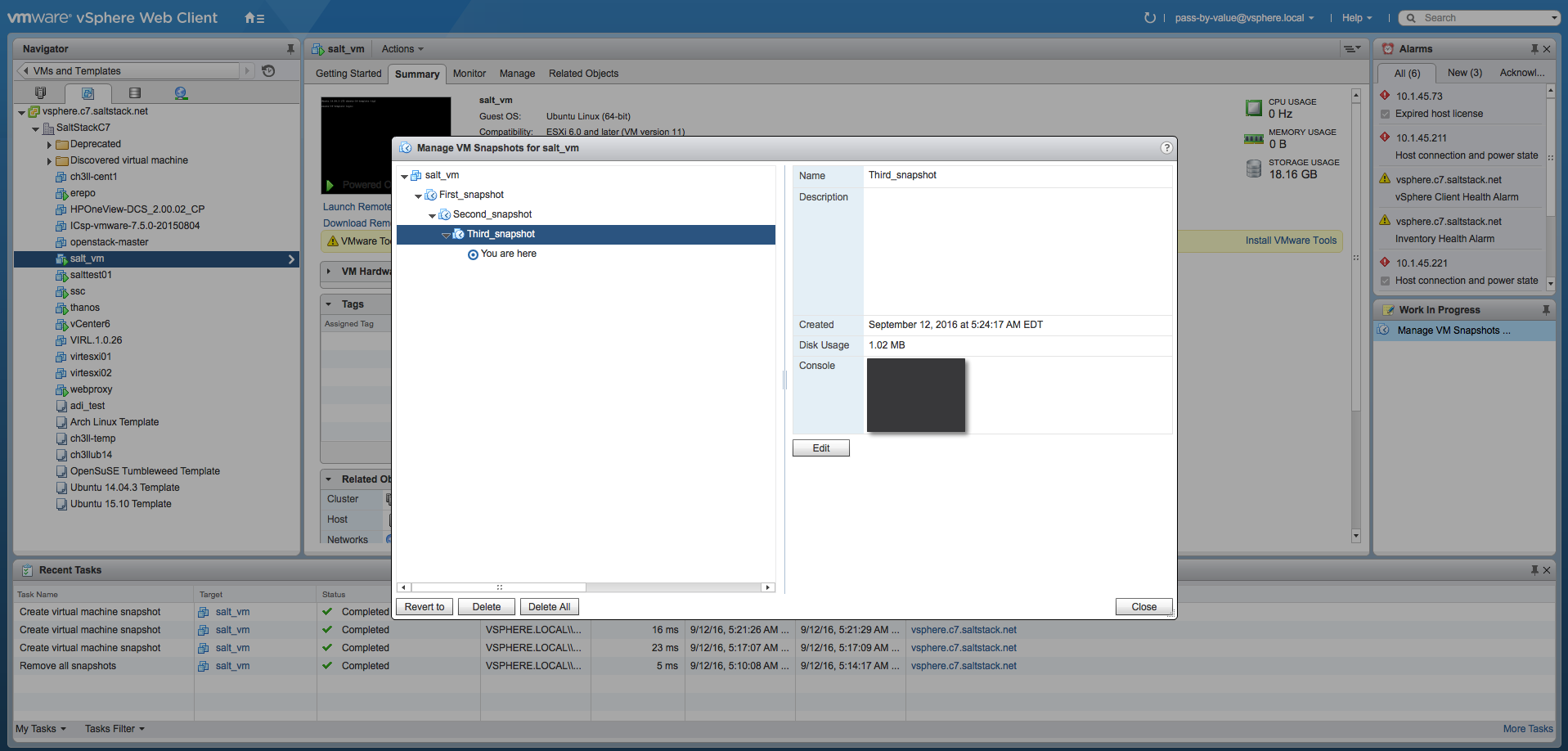
Task: Pin the Navigator panel
Action: coord(290,49)
